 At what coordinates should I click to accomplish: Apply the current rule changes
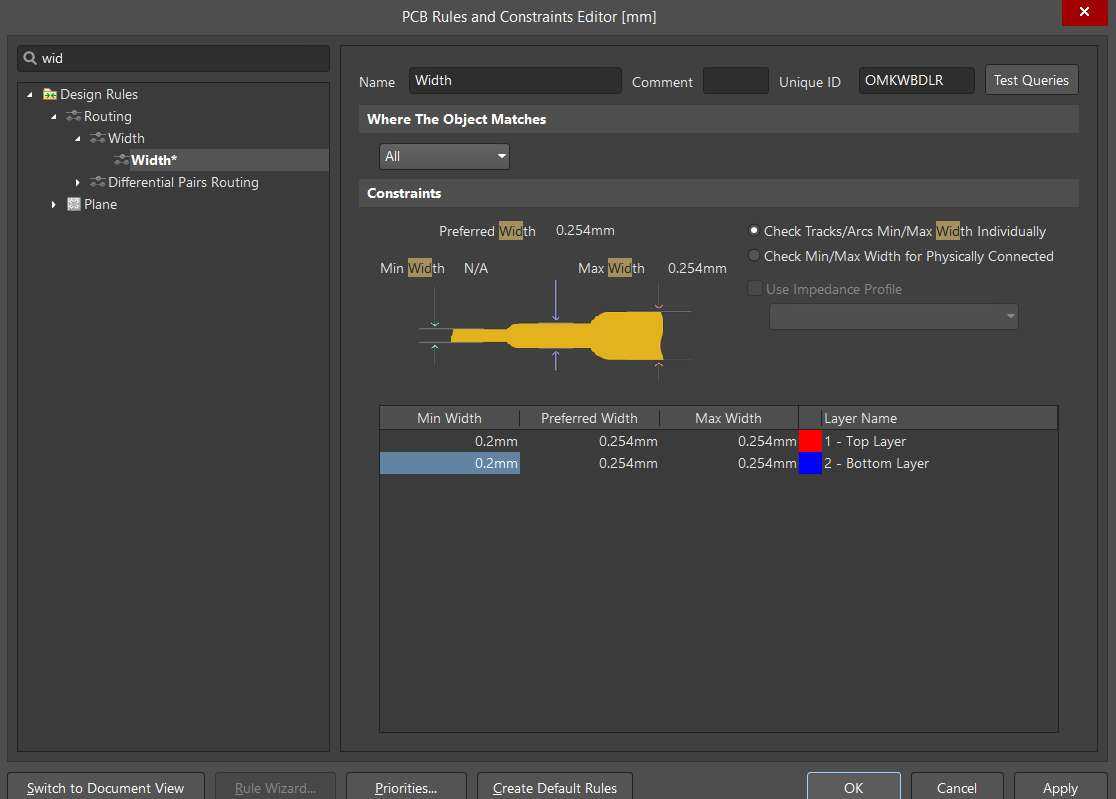point(1059,788)
